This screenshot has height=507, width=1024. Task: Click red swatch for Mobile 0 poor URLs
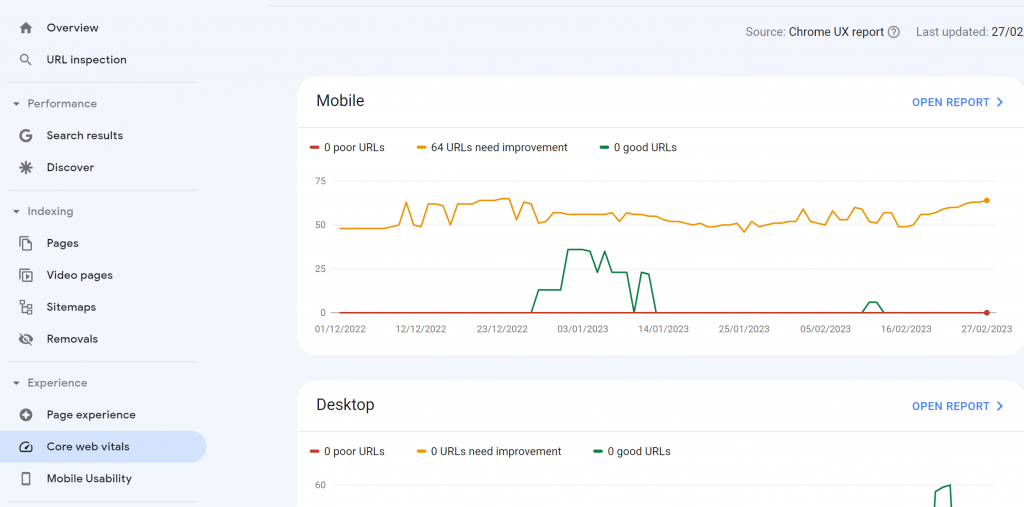point(314,148)
